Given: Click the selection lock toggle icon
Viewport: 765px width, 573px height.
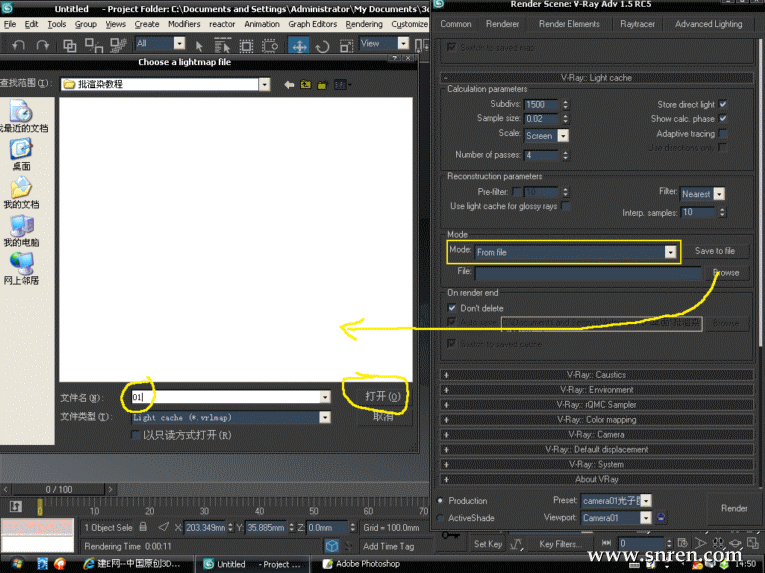Looking at the screenshot, I should click(x=143, y=527).
